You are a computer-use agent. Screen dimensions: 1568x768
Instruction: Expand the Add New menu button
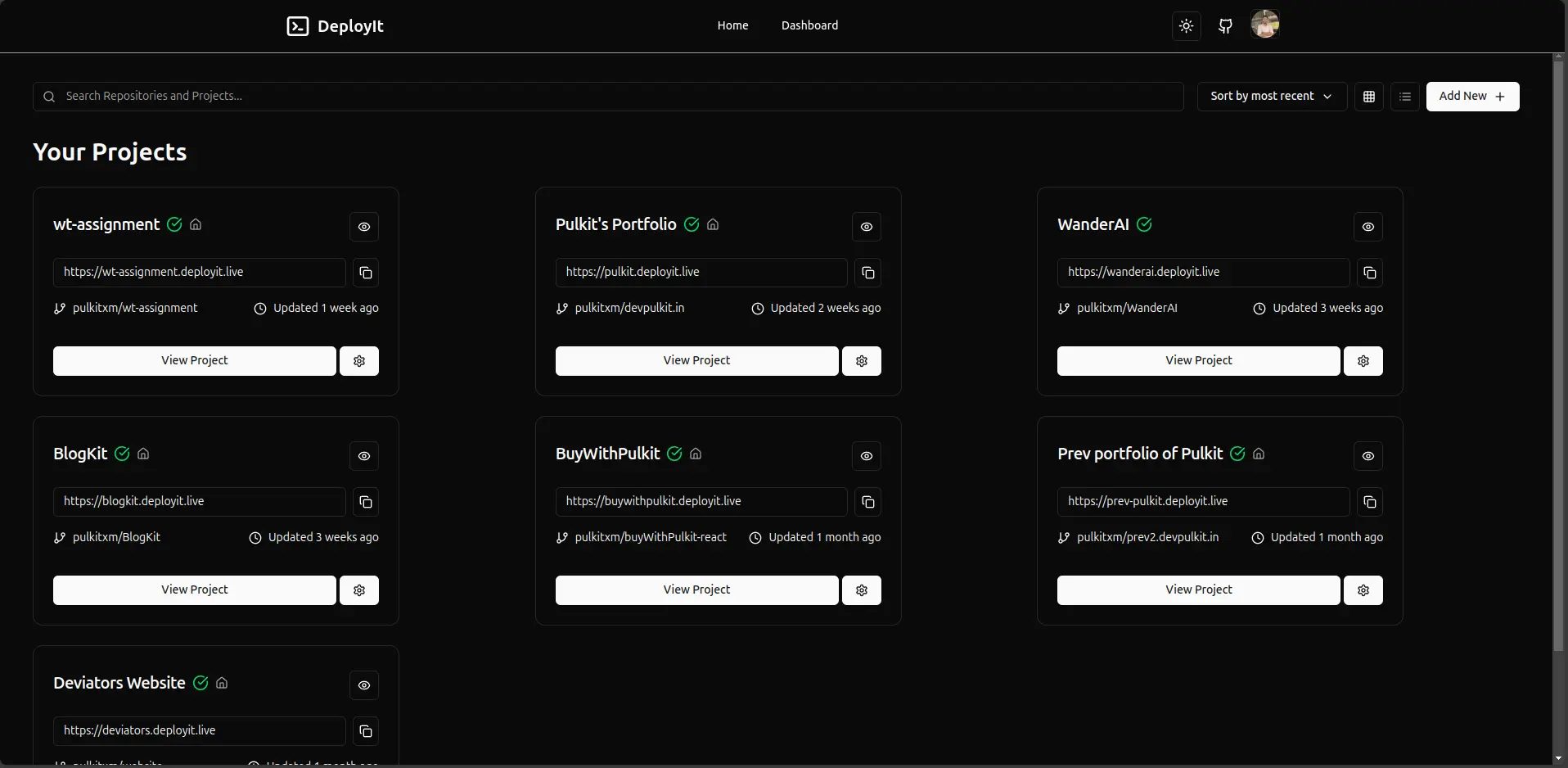1471,97
